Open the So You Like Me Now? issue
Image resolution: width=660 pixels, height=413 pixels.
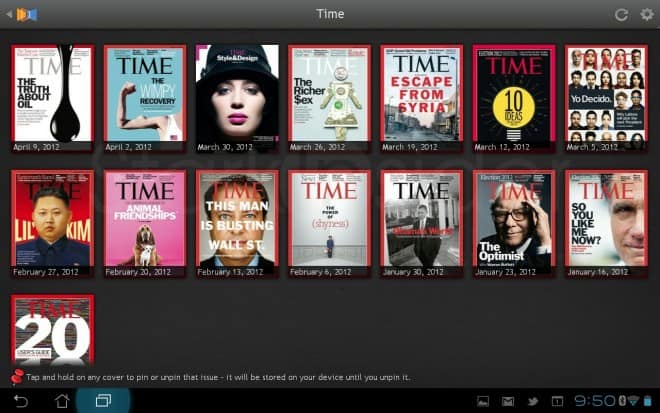click(x=606, y=219)
